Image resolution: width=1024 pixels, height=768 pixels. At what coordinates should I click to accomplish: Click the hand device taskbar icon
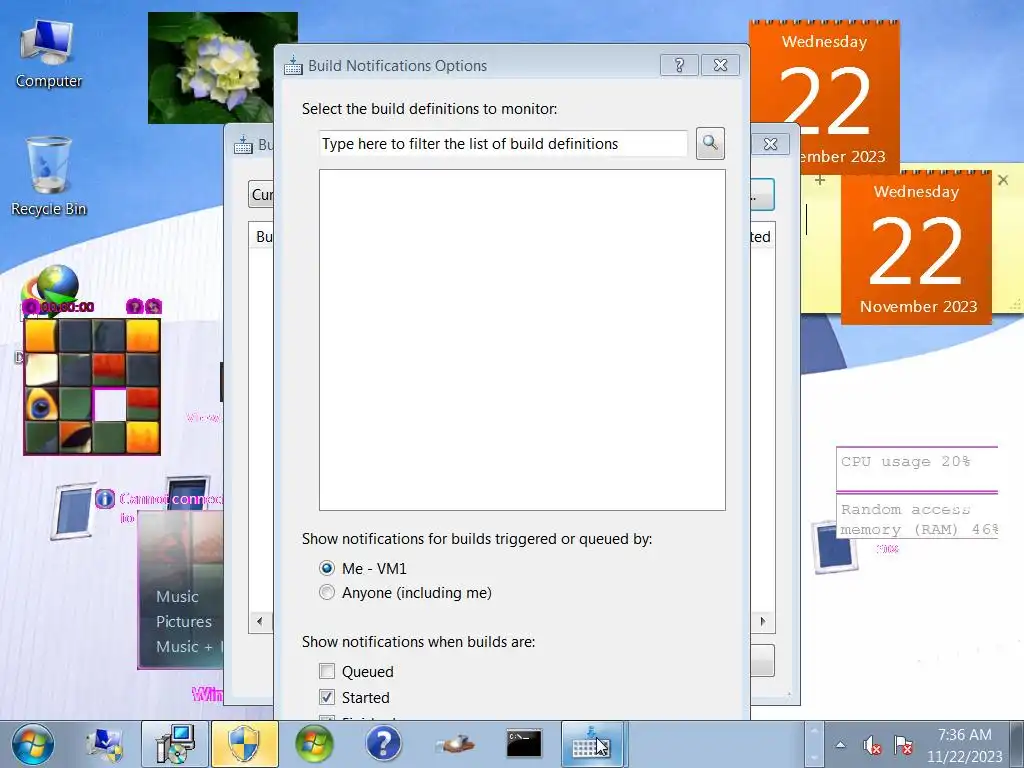[455, 744]
